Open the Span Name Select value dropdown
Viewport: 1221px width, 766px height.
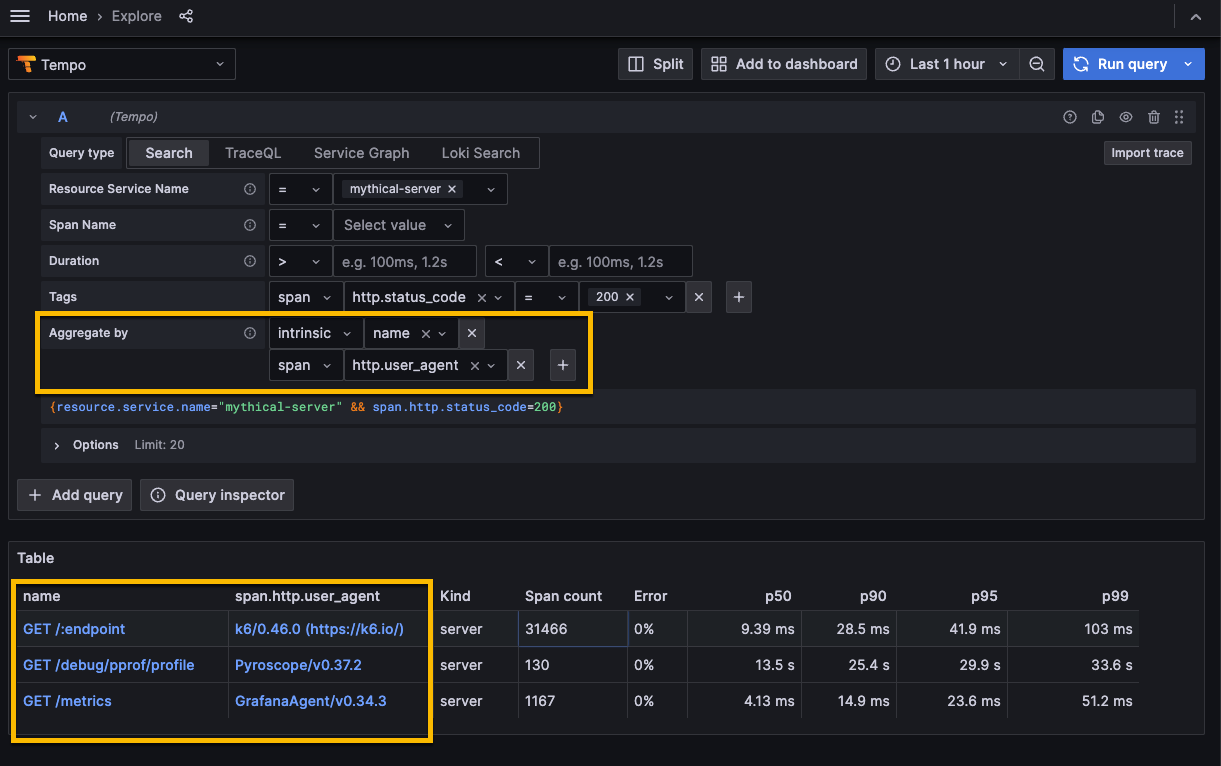398,224
